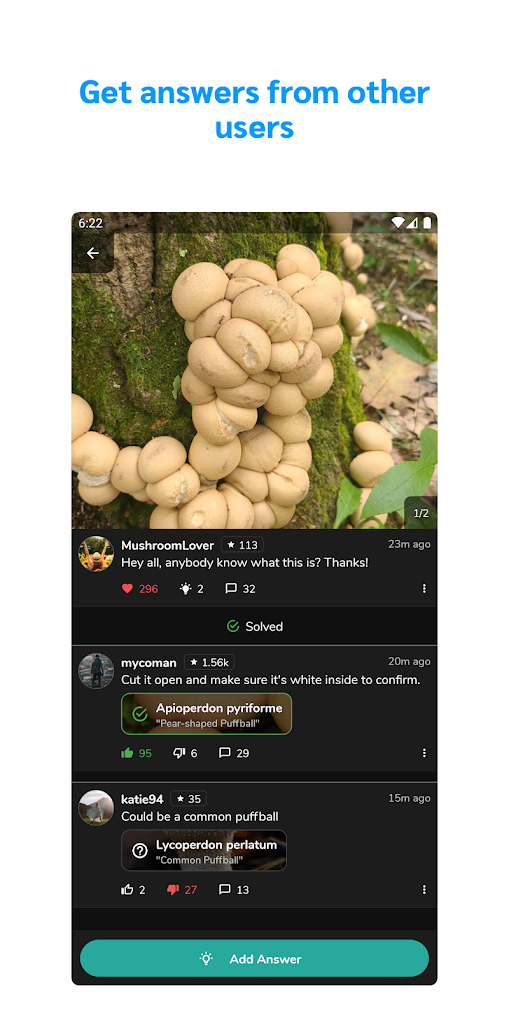This screenshot has width=509, height=1018.
Task: Tap the lightbulb answers icon on the post
Action: pos(185,589)
